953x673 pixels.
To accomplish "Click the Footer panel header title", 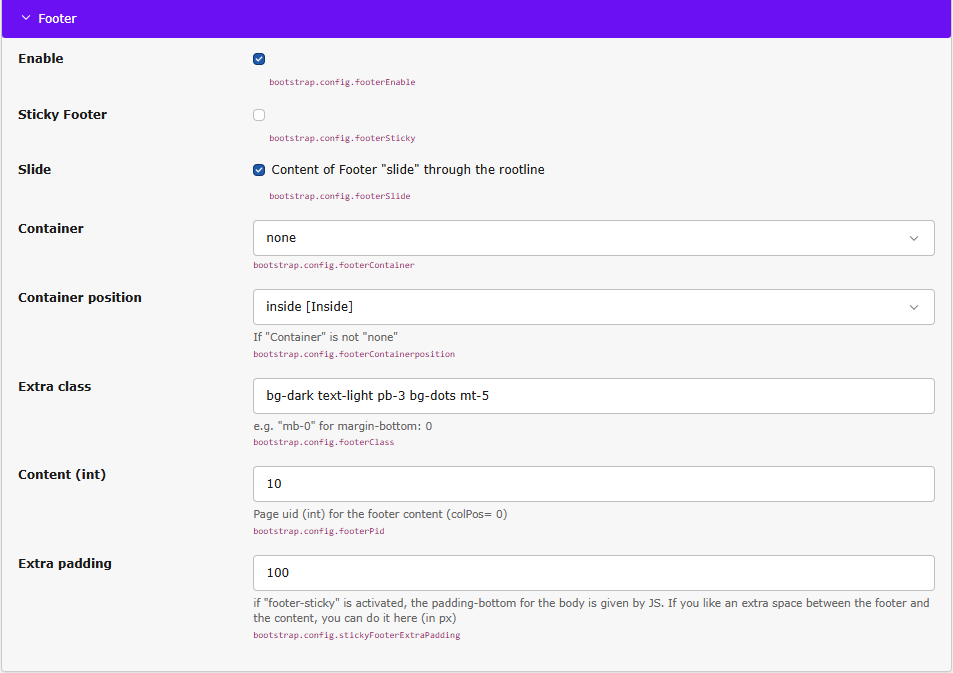I will click(57, 18).
